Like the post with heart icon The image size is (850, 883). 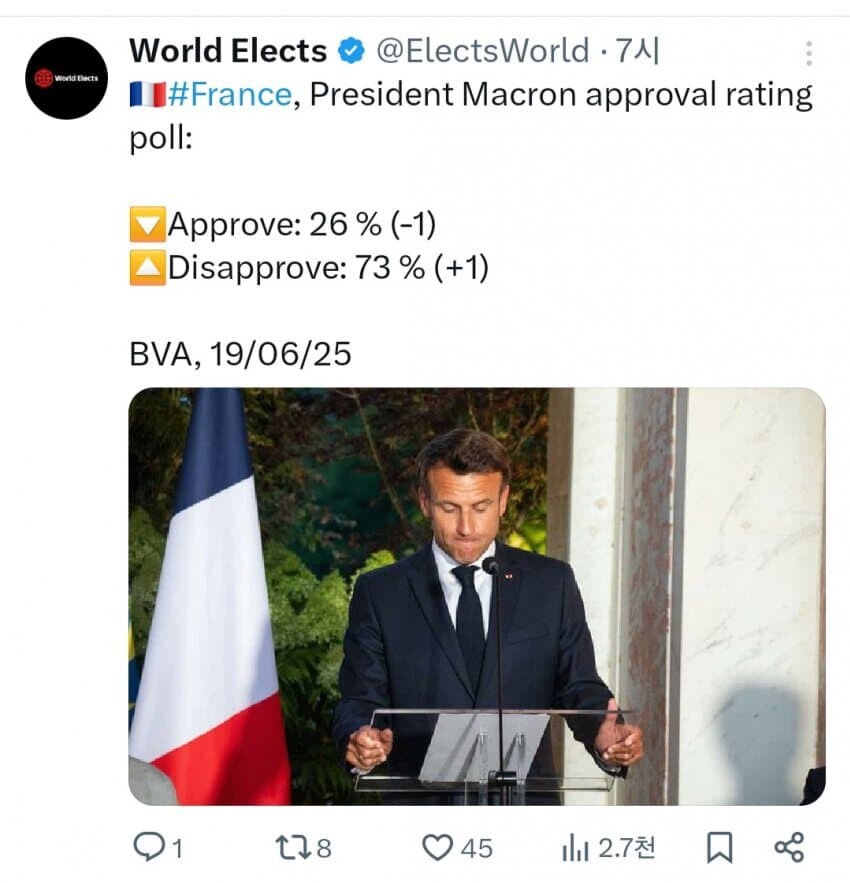click(437, 848)
